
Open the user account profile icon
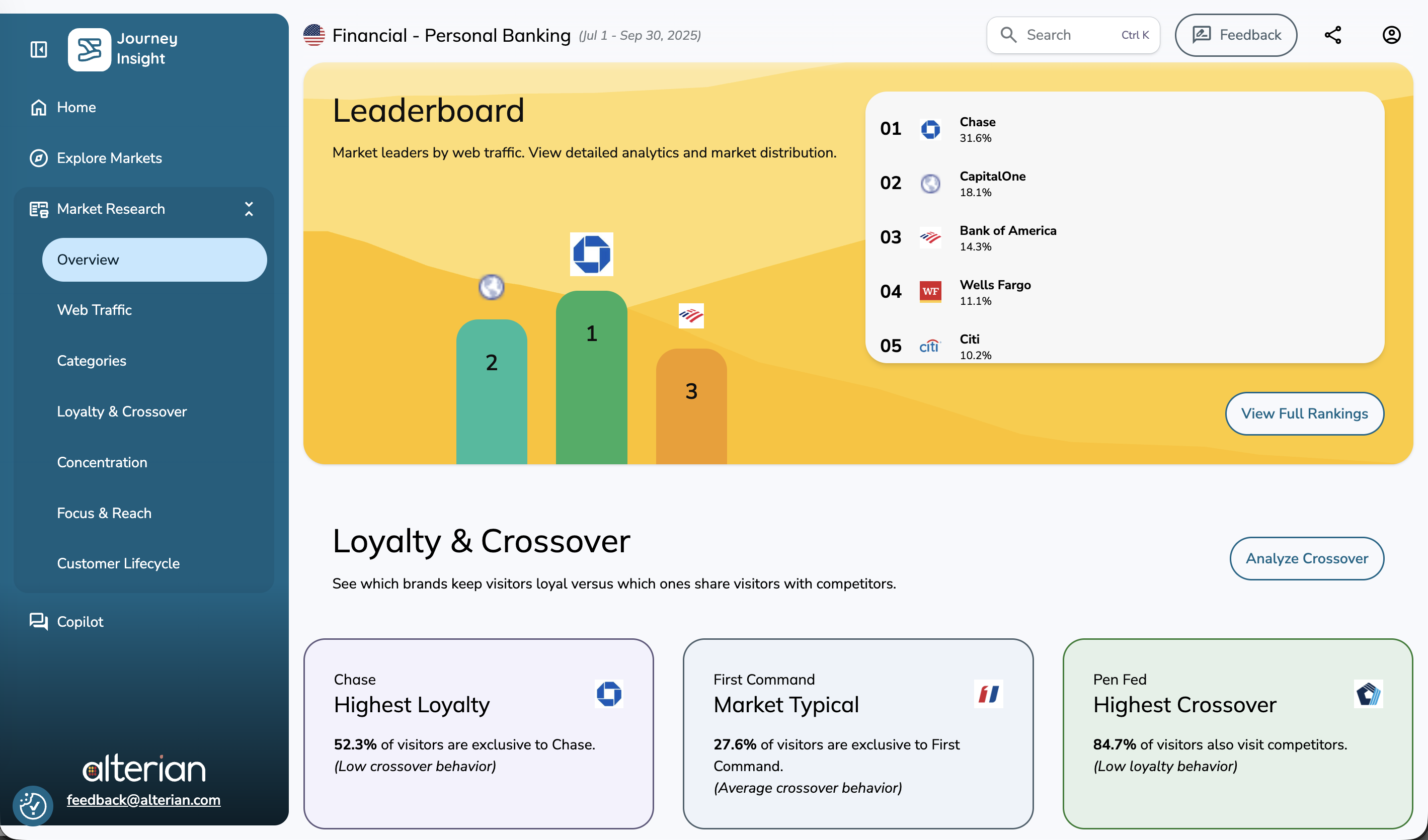coord(1391,35)
